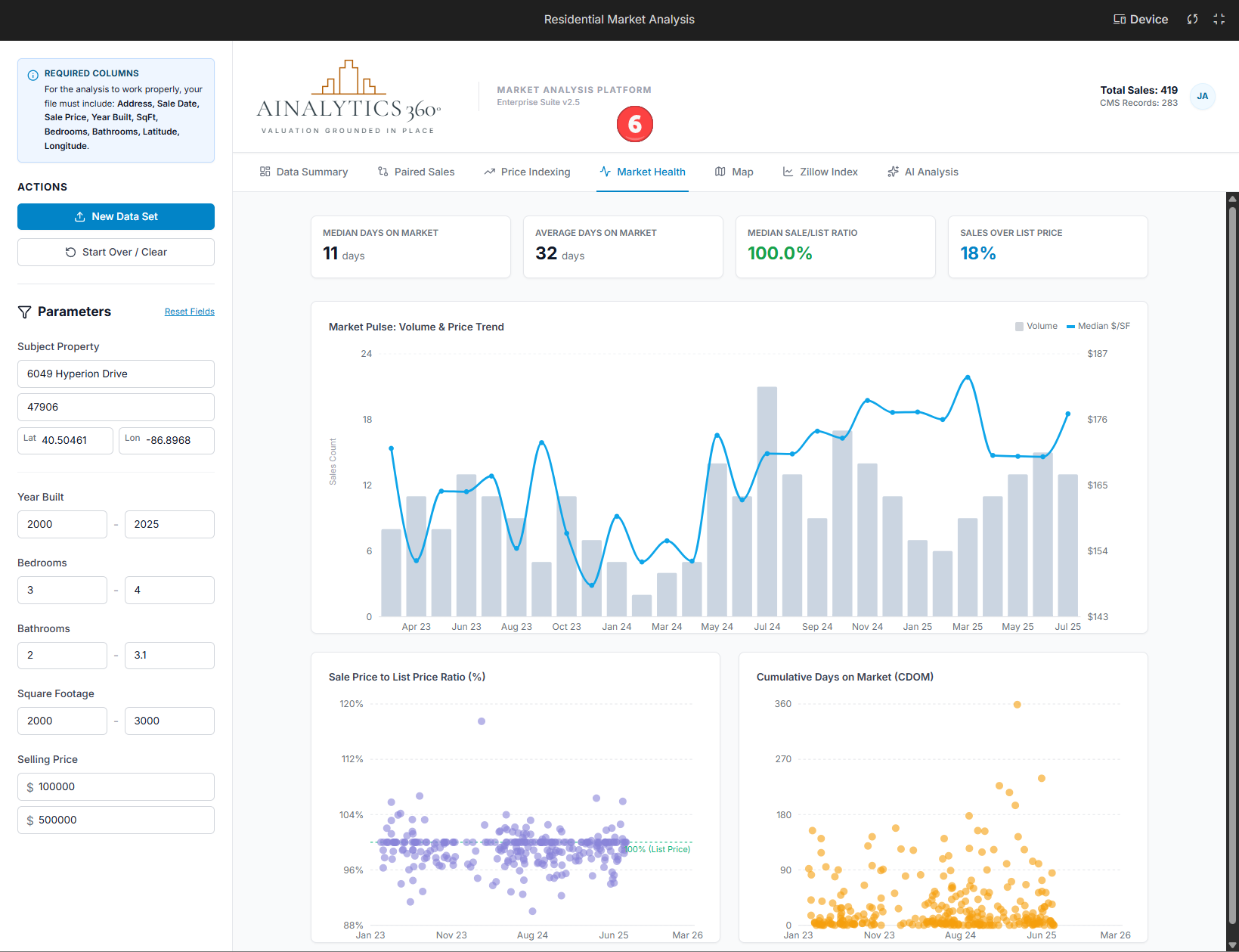Click Start Over / Clear
The image size is (1239, 952).
[116, 252]
